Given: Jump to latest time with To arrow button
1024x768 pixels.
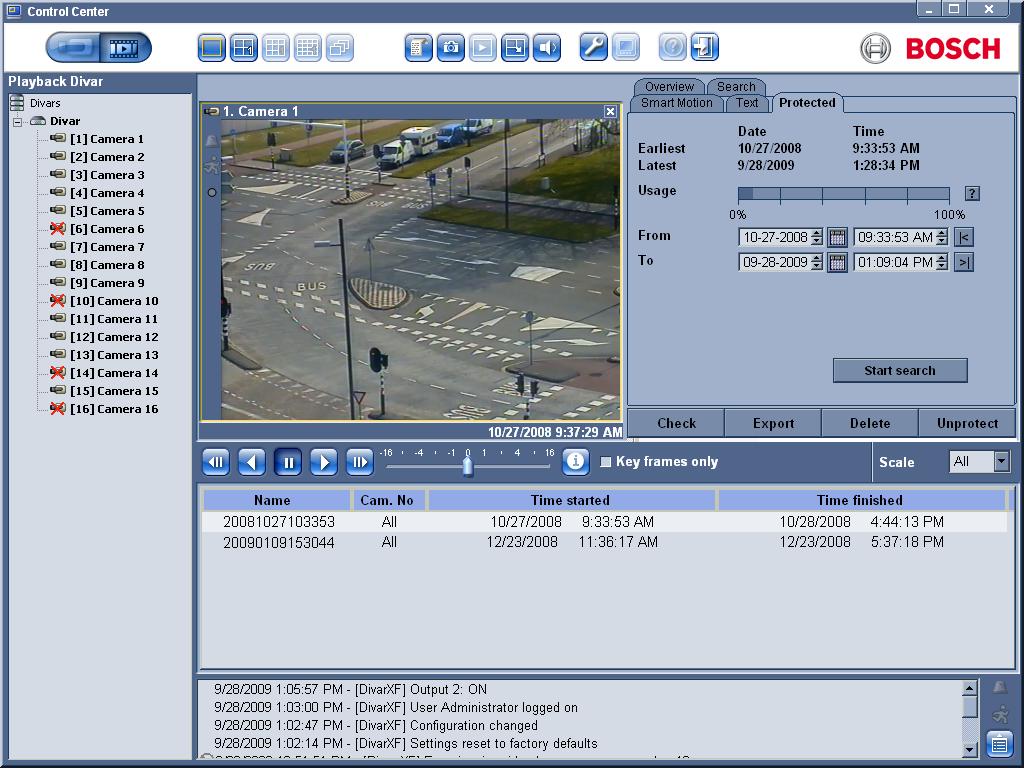Looking at the screenshot, I should click(964, 262).
